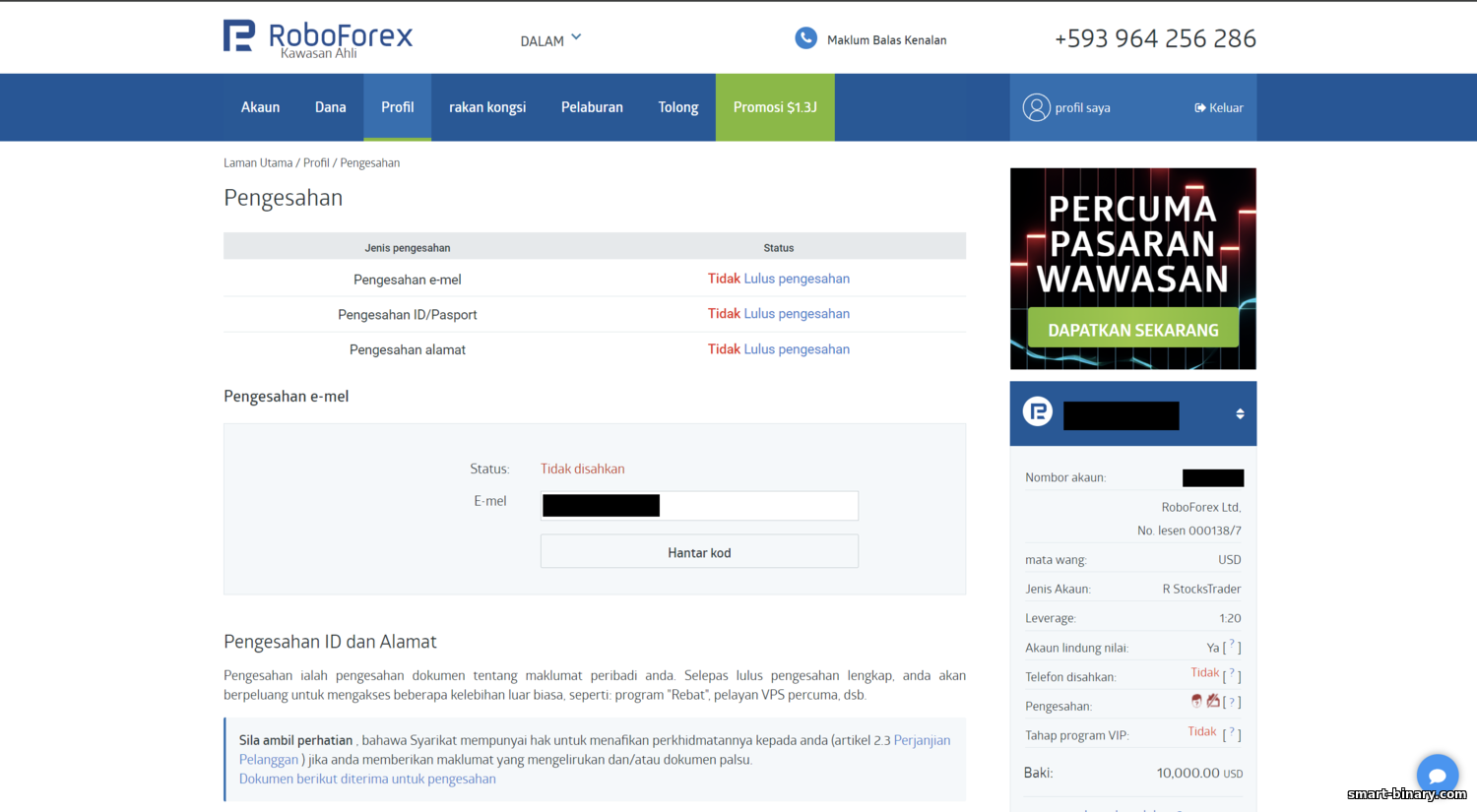Click the Keluar logout arrow icon

[1199, 108]
